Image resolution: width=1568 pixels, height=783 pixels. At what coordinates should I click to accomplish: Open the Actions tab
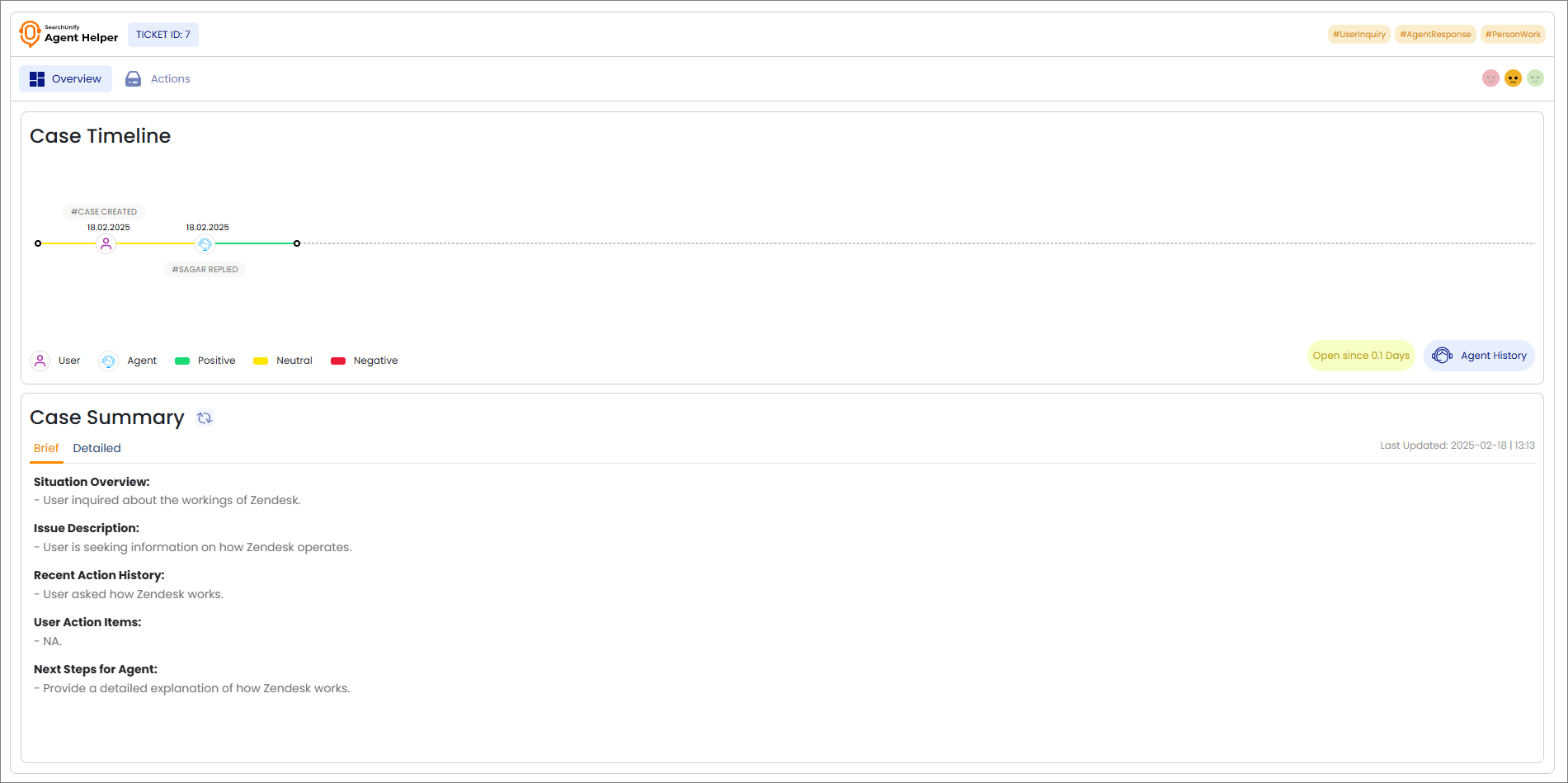click(x=170, y=79)
